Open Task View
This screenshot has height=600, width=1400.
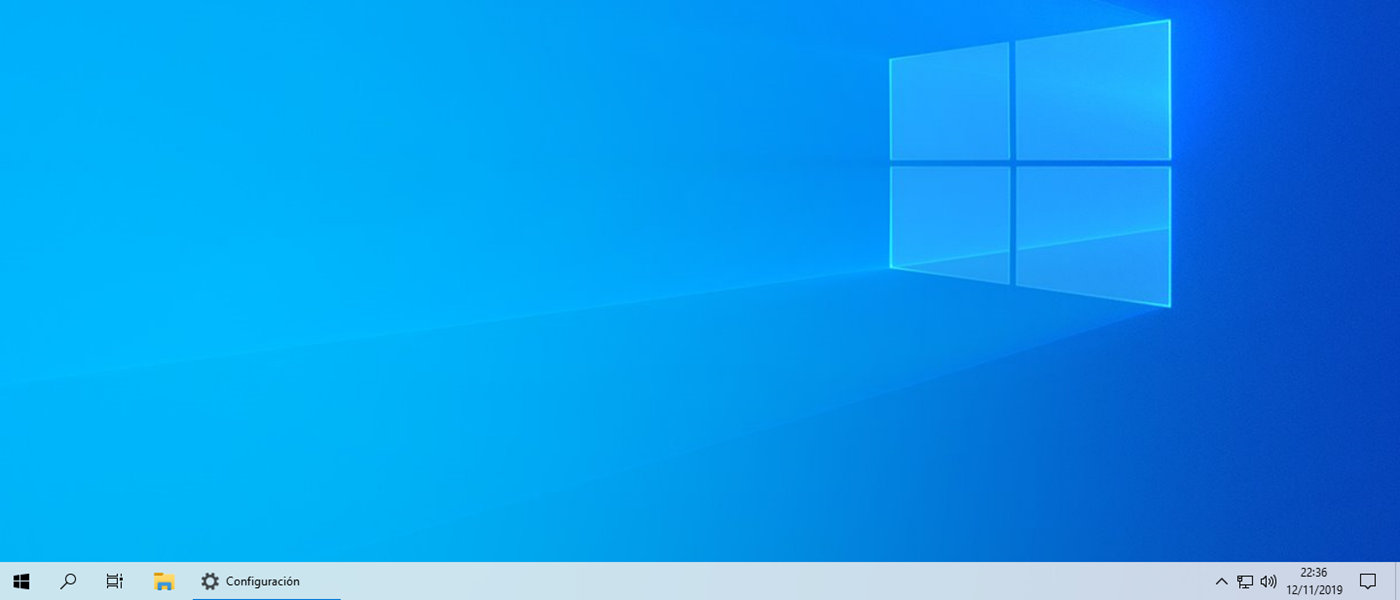(114, 580)
